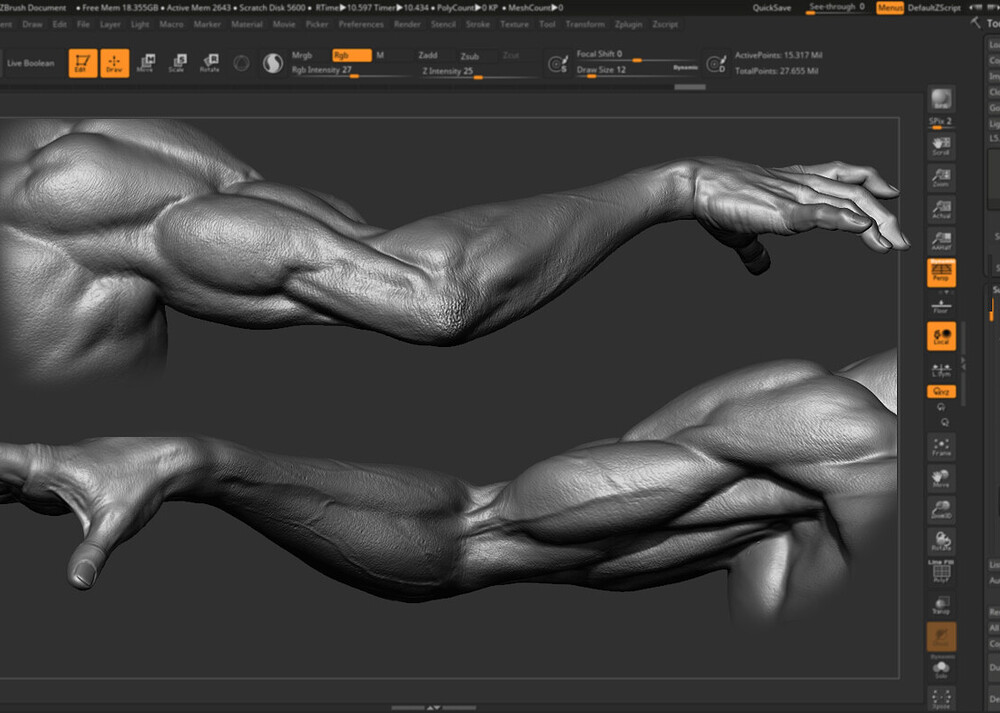Select the Zoom canvas tool
This screenshot has width=1000, height=713.
point(941,178)
